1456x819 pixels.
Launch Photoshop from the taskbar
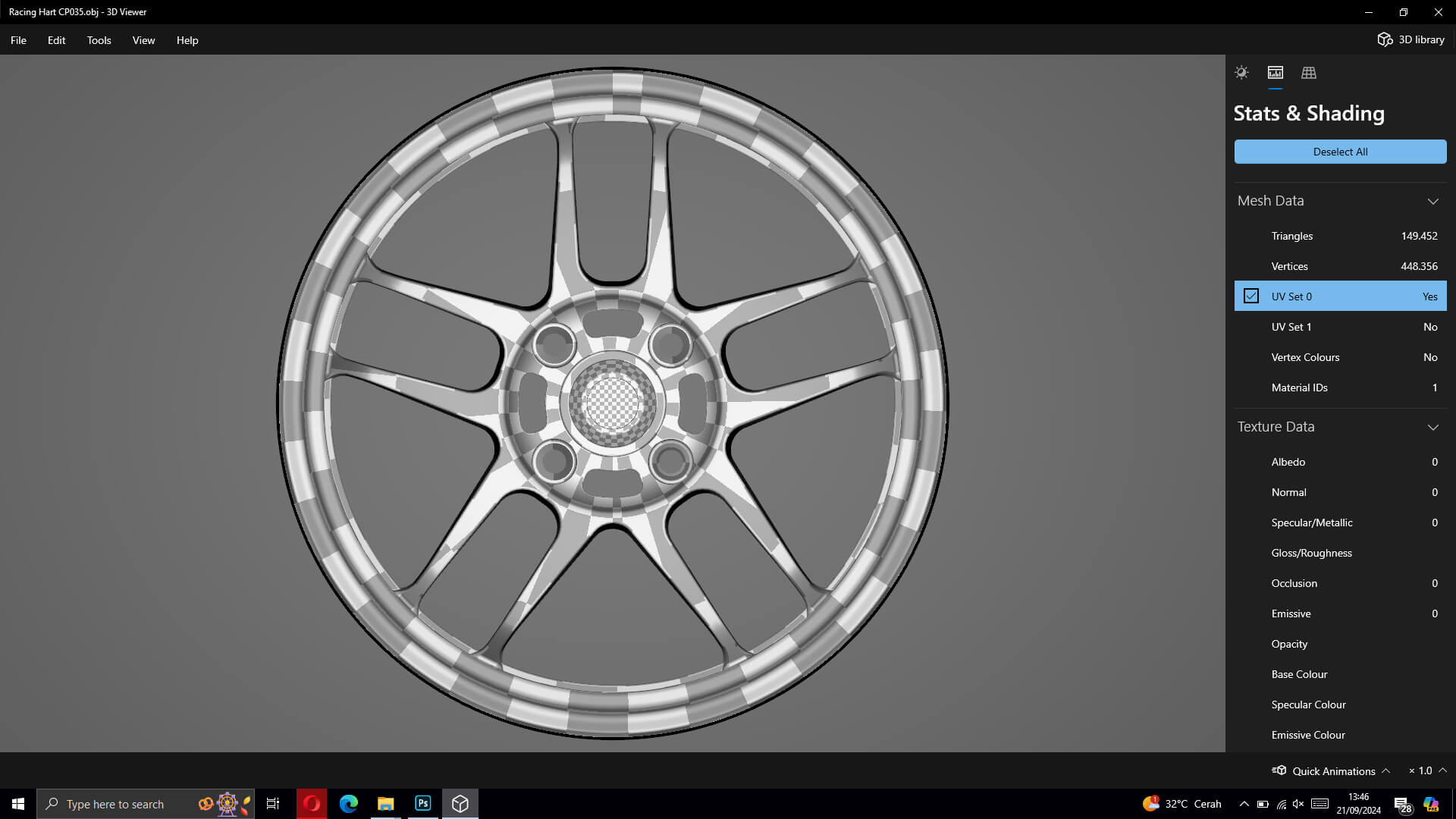point(423,804)
